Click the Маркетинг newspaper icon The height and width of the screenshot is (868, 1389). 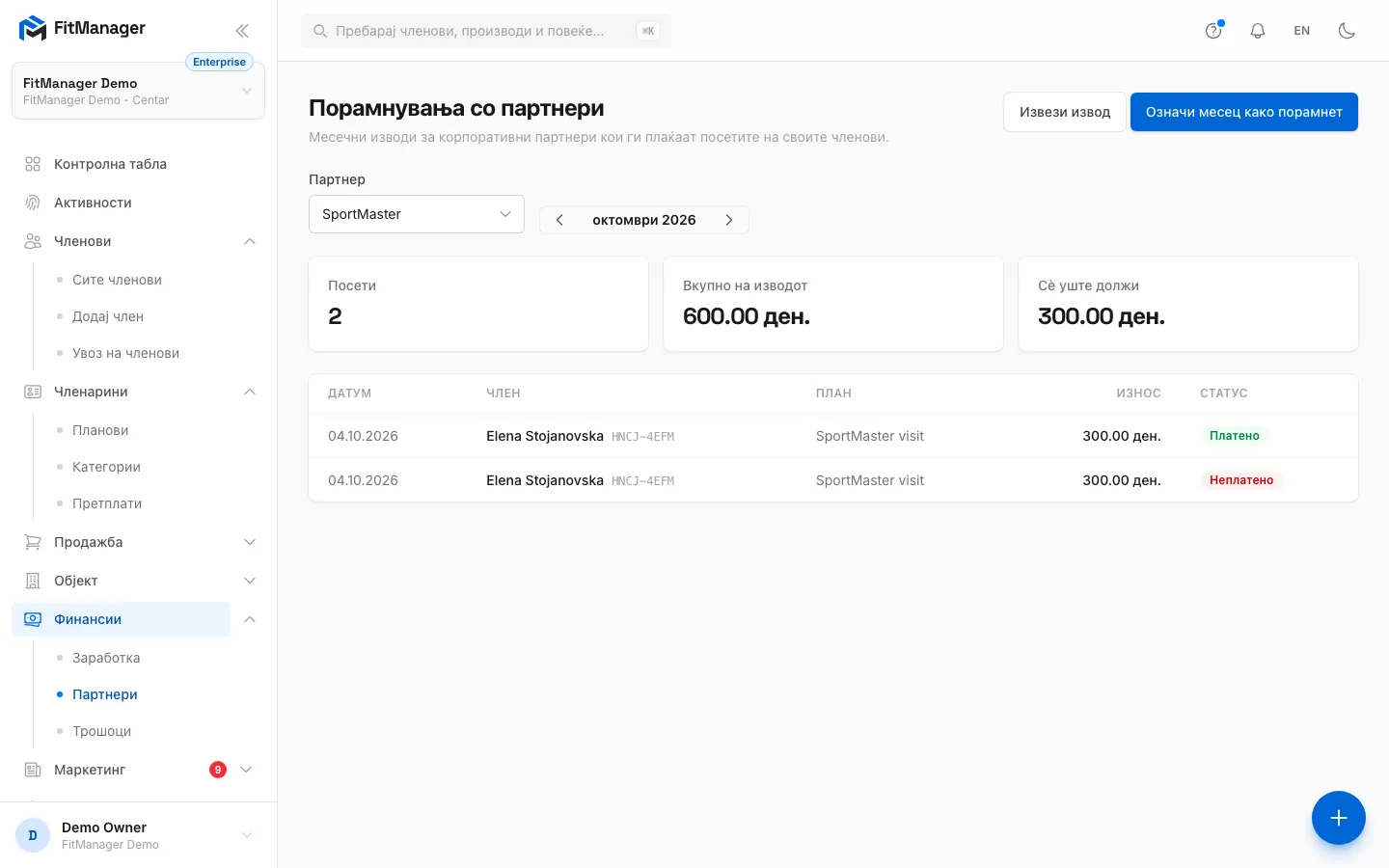[33, 770]
